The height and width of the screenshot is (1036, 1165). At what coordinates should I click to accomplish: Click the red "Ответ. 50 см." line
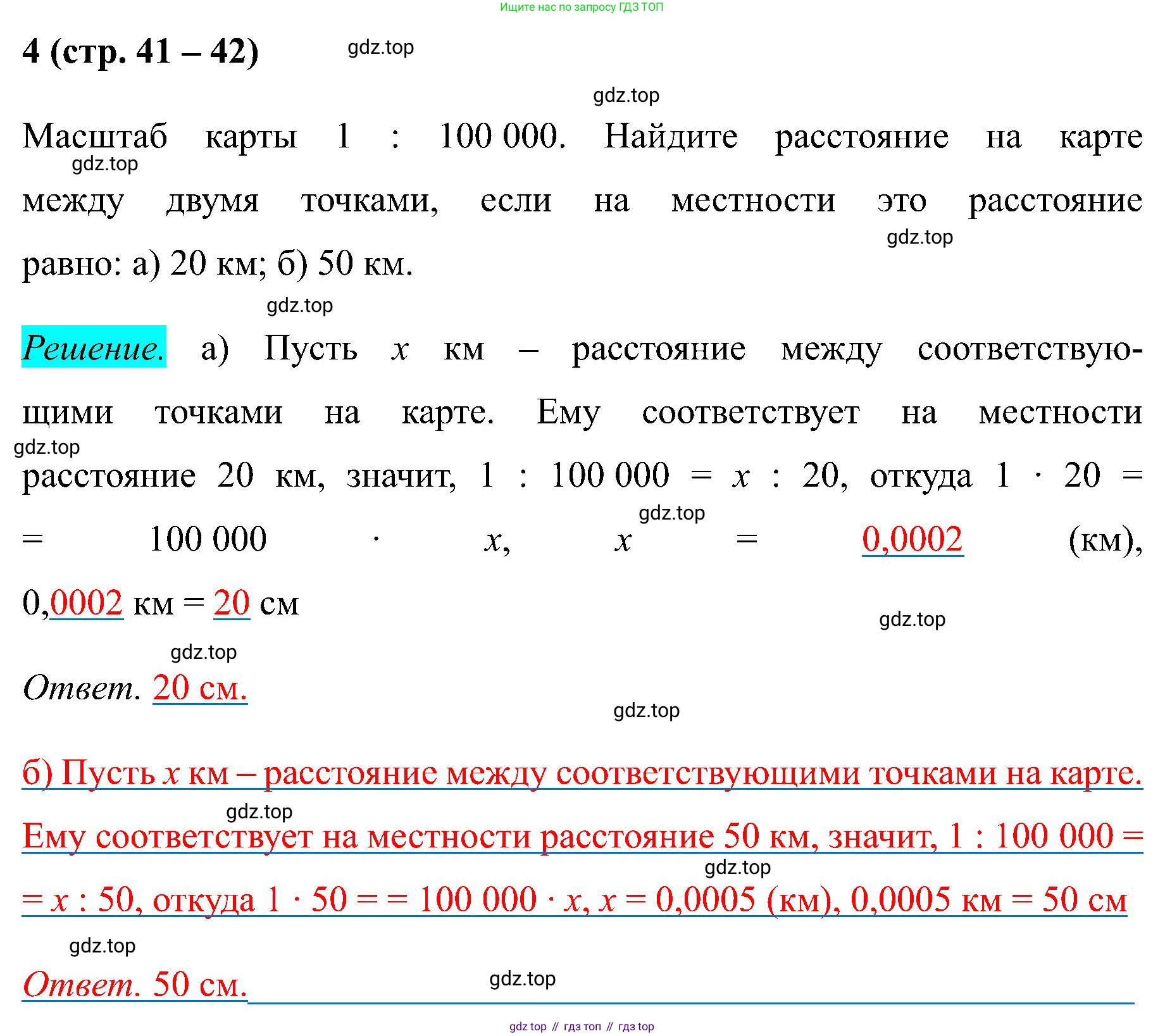pos(134,985)
